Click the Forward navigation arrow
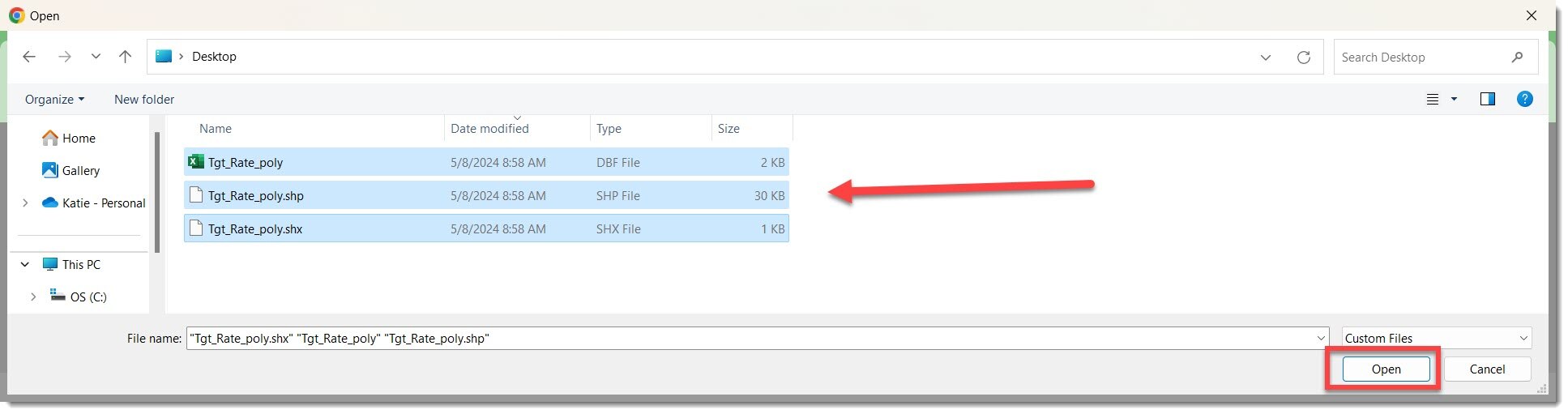Viewport: 1568px width, 414px height. pyautogui.click(x=65, y=57)
